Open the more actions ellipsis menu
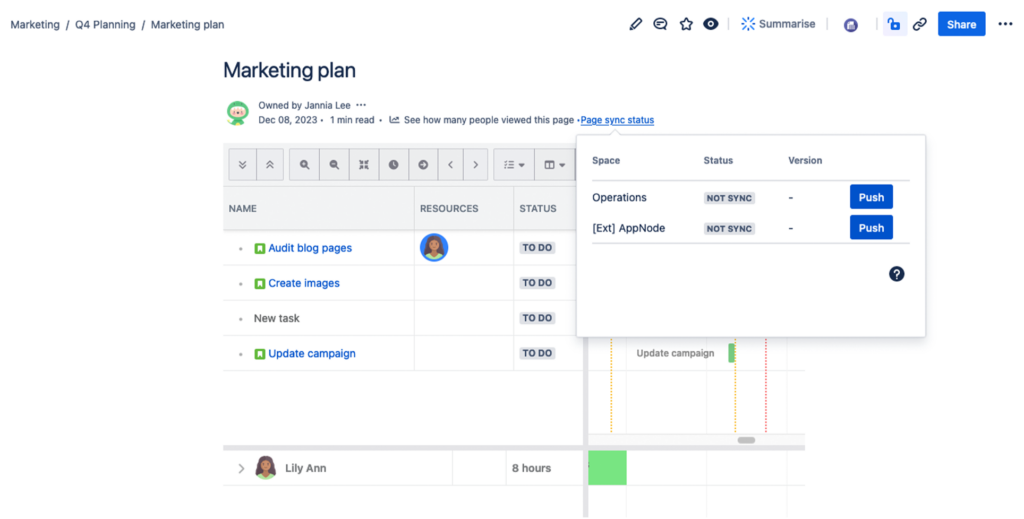The height and width of the screenshot is (519, 1024). coord(1005,24)
